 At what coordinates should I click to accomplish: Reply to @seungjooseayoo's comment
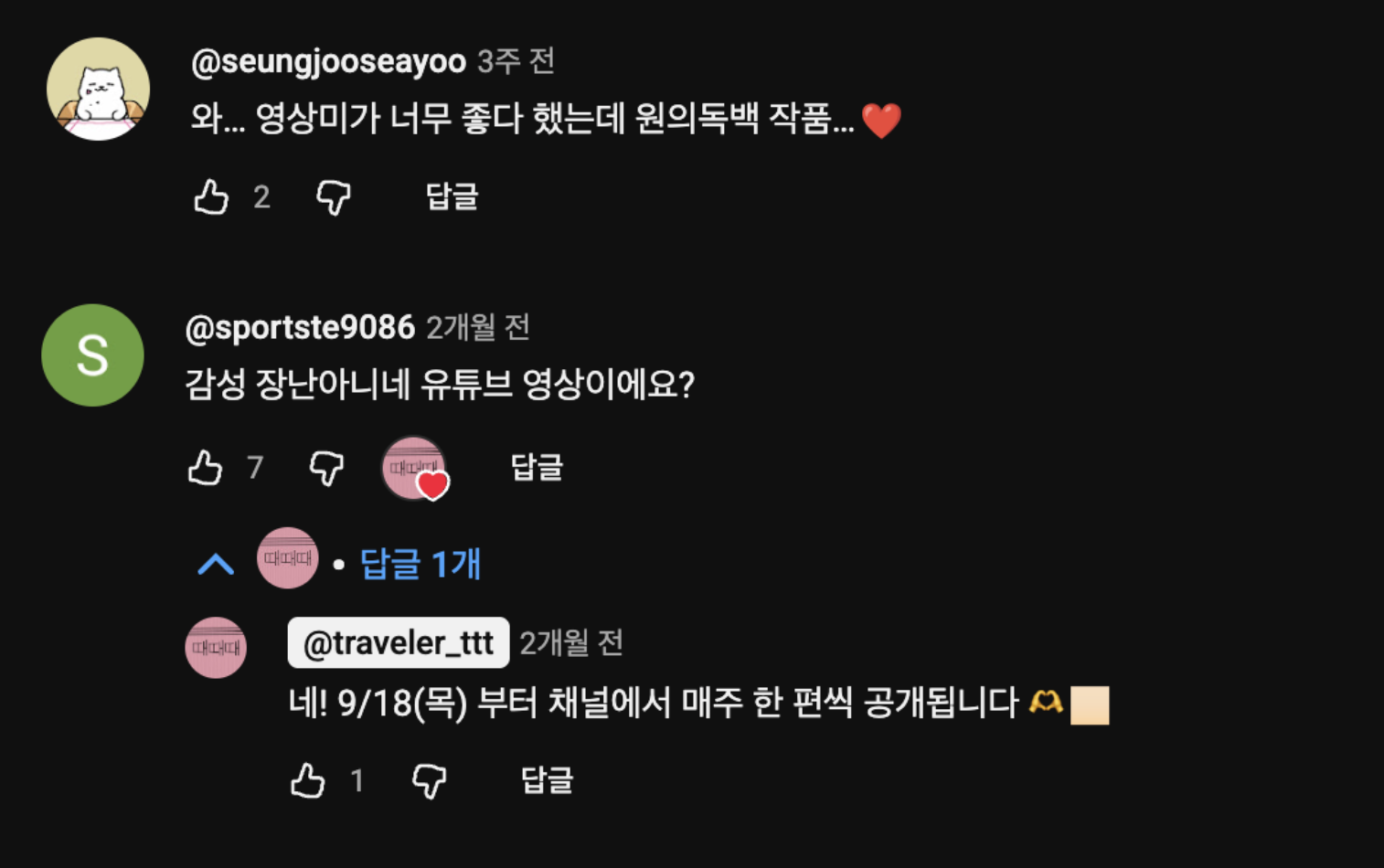452,196
